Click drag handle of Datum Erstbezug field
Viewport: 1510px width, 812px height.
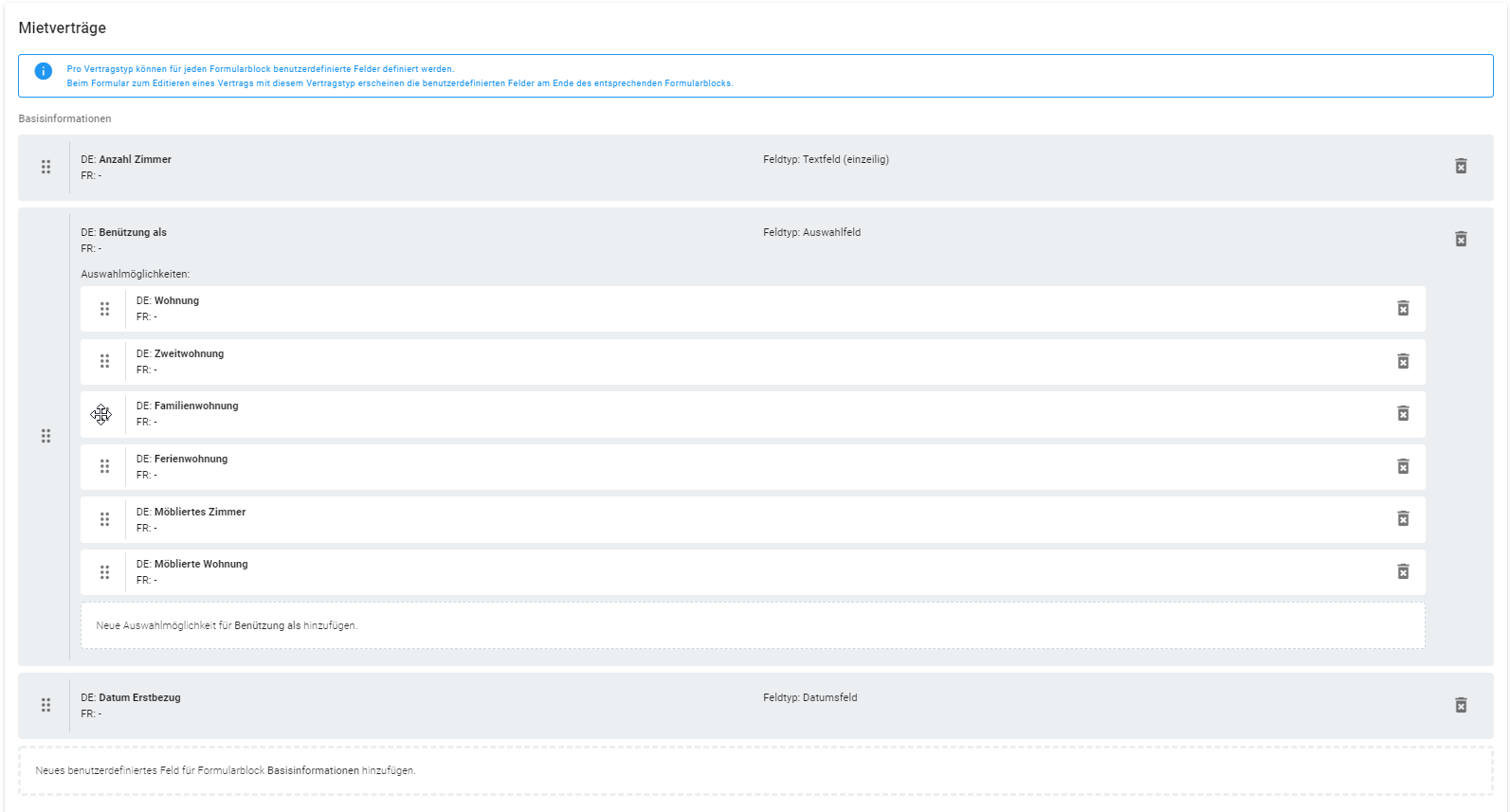[x=45, y=705]
